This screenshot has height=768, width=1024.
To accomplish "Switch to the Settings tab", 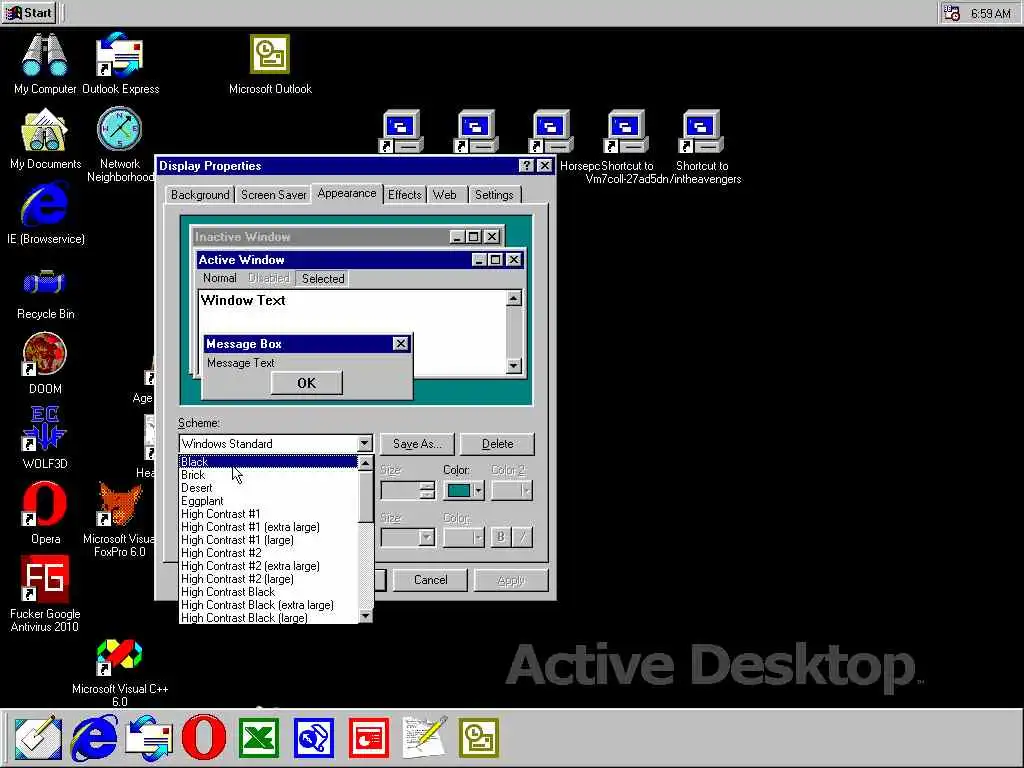I will coord(494,195).
